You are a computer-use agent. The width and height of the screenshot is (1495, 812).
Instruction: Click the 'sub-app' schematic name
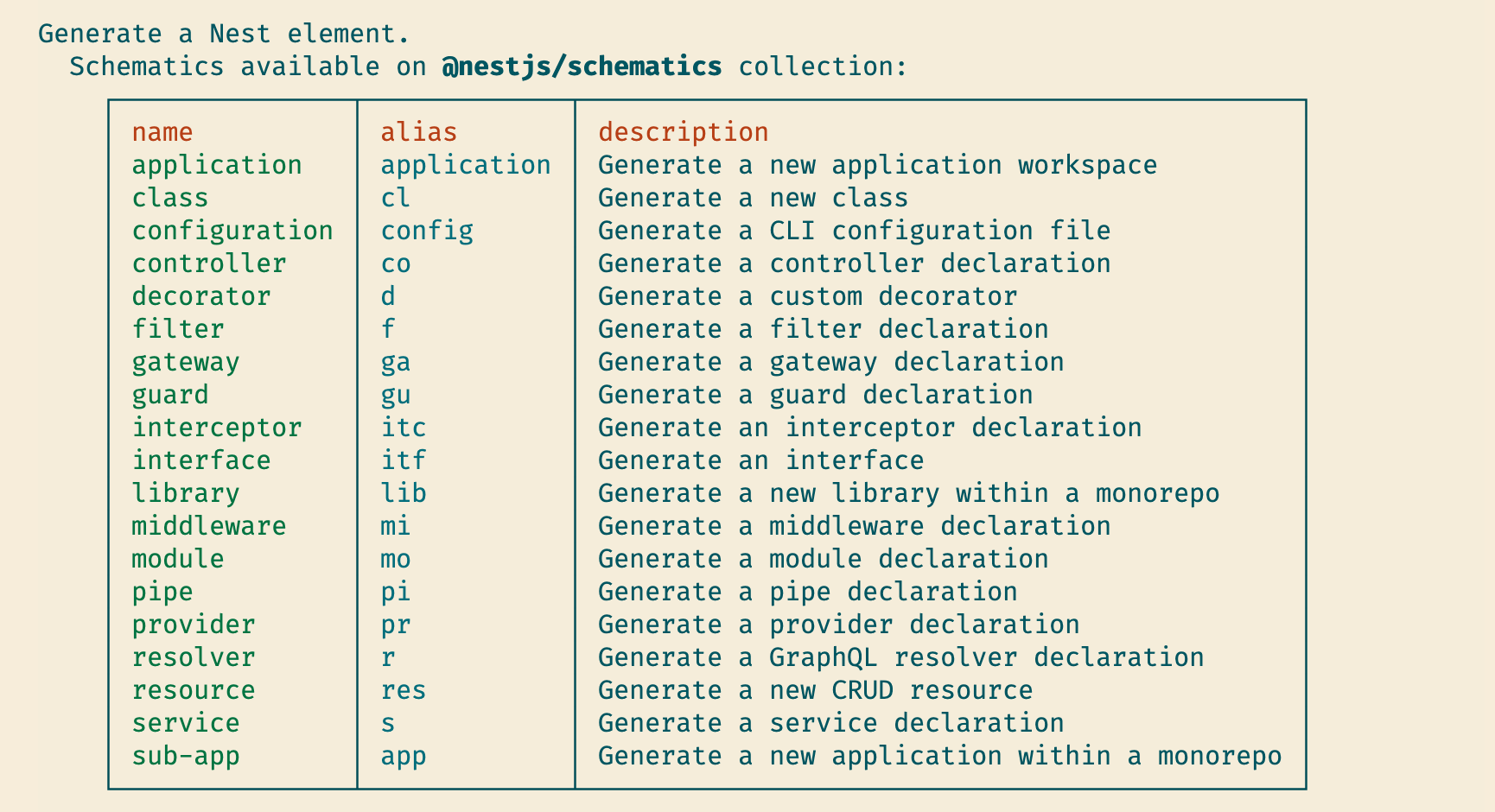pyautogui.click(x=186, y=756)
